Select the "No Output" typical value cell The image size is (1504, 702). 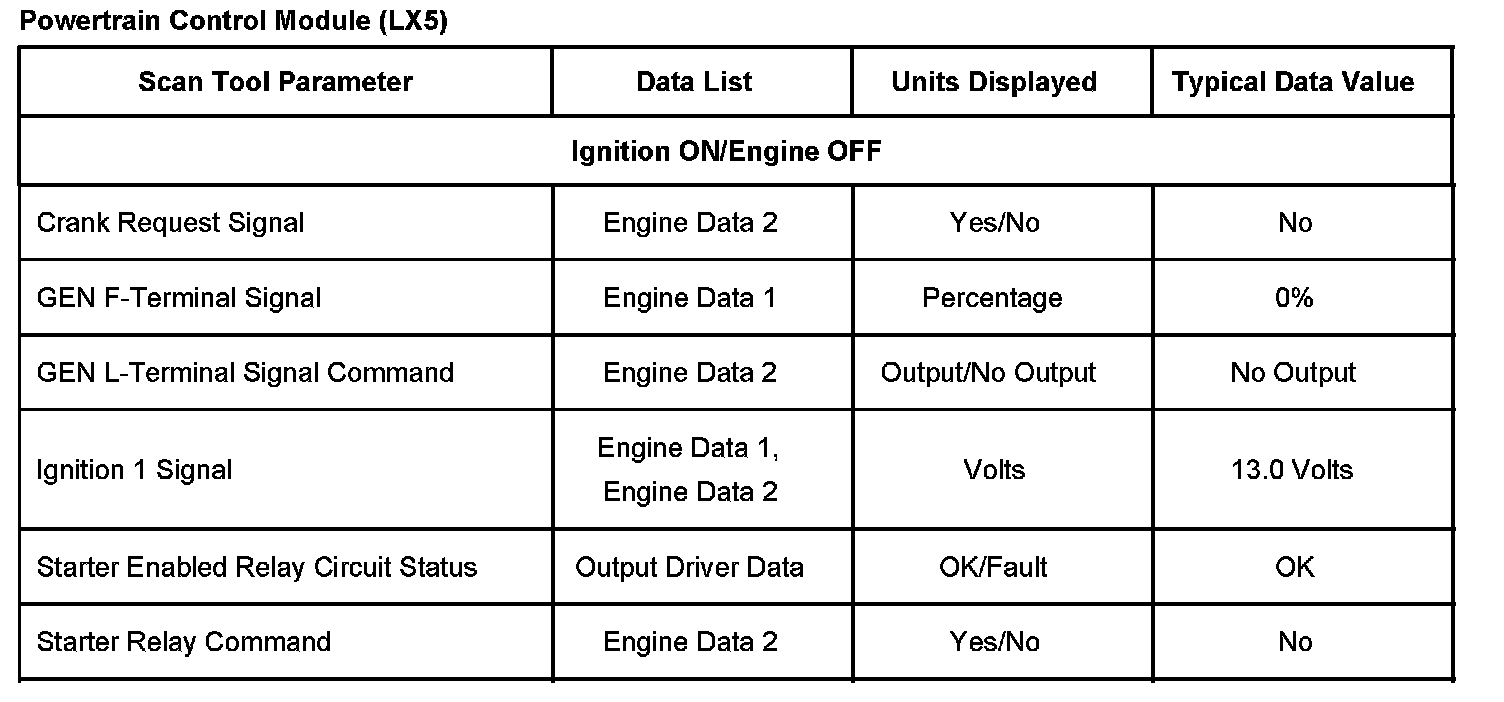click(1293, 373)
